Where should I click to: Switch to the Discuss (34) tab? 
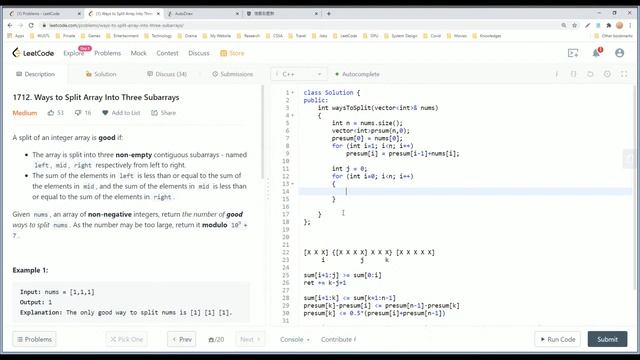(x=167, y=74)
